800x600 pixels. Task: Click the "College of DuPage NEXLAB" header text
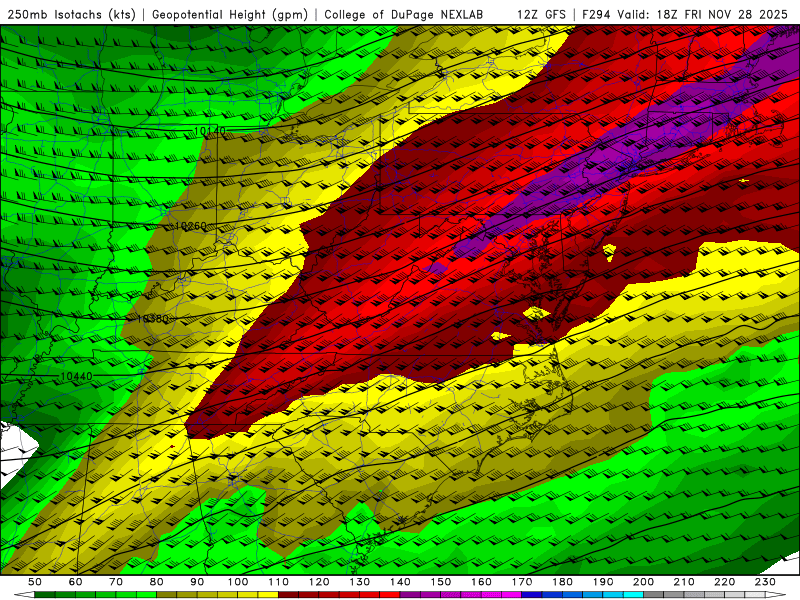coord(403,14)
